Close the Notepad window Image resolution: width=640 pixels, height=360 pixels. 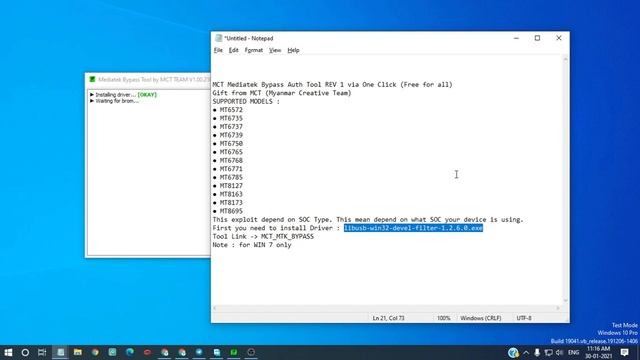pyautogui.click(x=559, y=38)
